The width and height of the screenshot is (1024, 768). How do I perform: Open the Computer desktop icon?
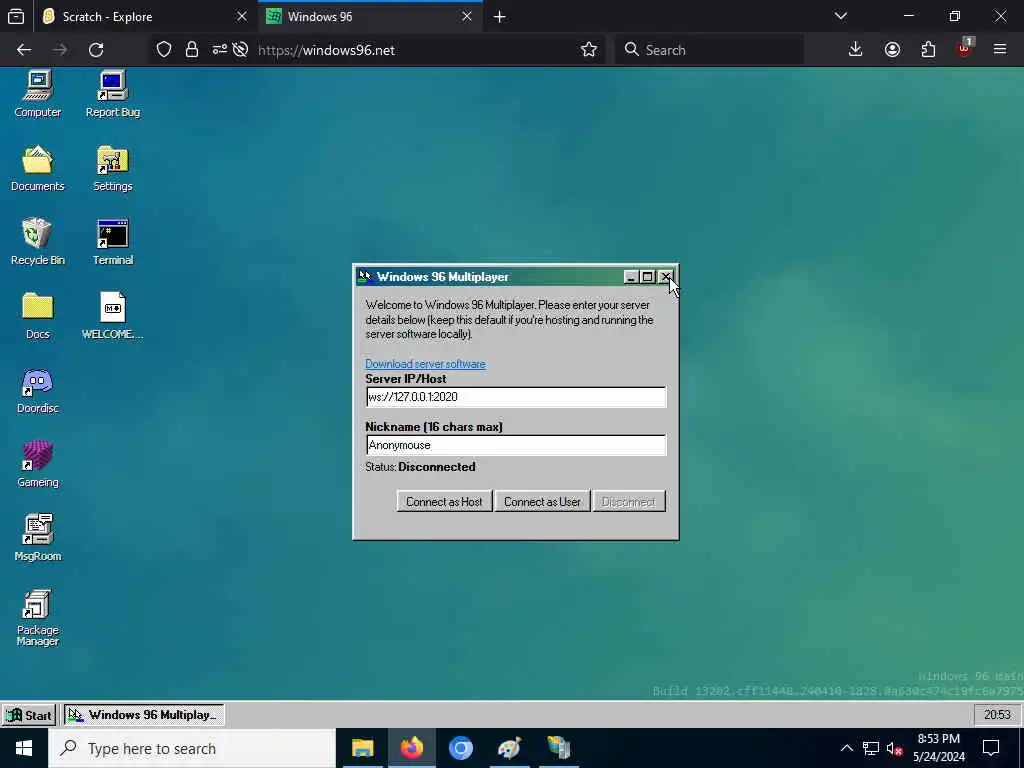coord(37,95)
